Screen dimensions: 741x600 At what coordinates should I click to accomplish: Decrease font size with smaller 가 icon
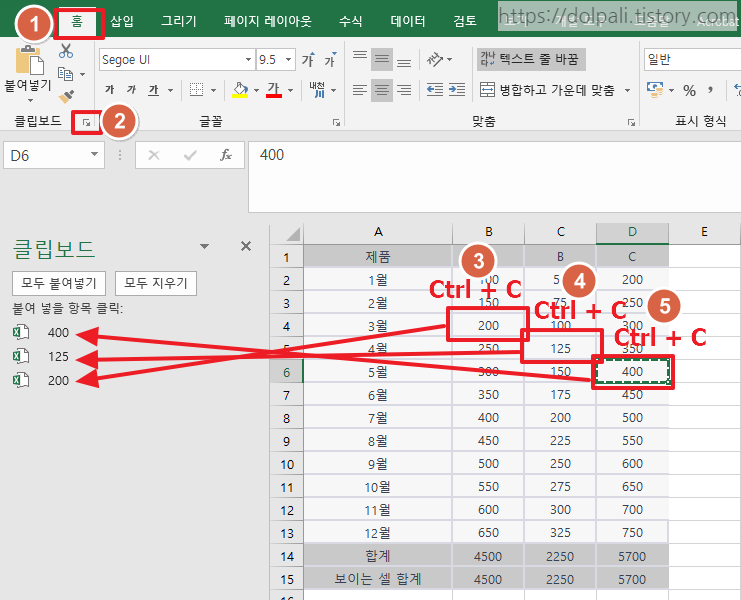click(x=330, y=60)
